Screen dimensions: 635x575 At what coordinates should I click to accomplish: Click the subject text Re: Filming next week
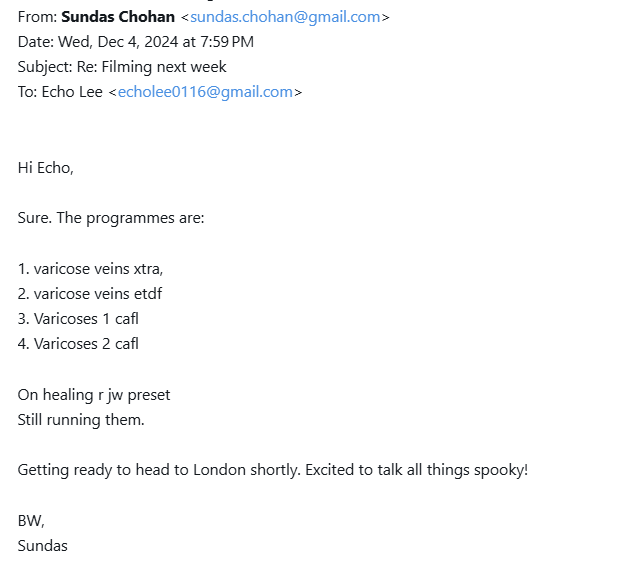tap(151, 67)
